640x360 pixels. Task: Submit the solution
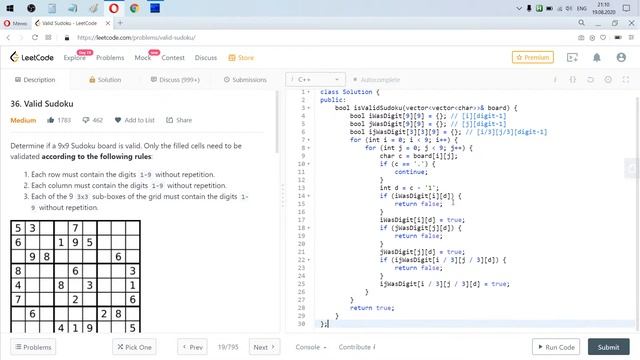coord(609,347)
